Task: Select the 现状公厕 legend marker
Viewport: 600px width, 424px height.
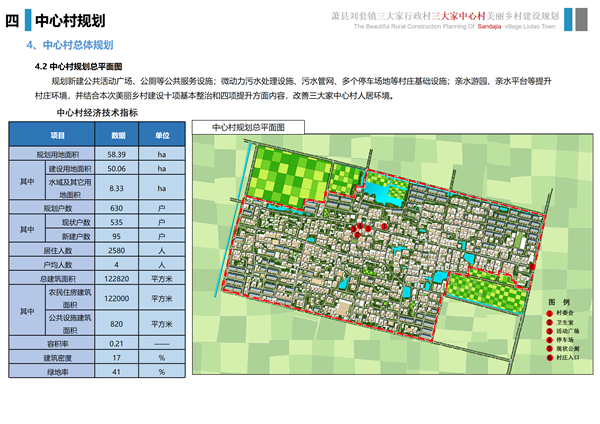Action: coord(550,349)
